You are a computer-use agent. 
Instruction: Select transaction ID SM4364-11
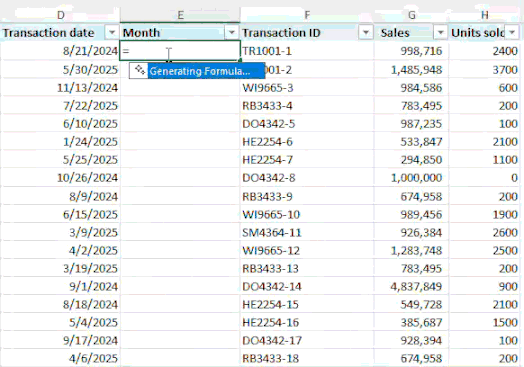pyautogui.click(x=307, y=232)
